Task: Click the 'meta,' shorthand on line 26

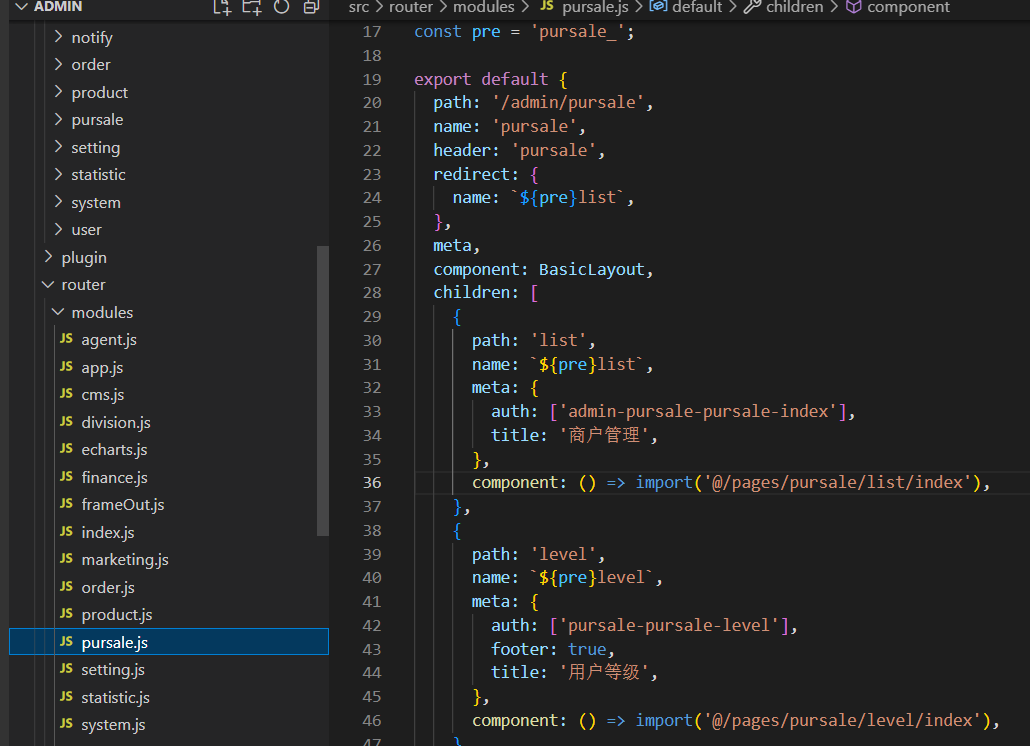Action: click(x=457, y=246)
